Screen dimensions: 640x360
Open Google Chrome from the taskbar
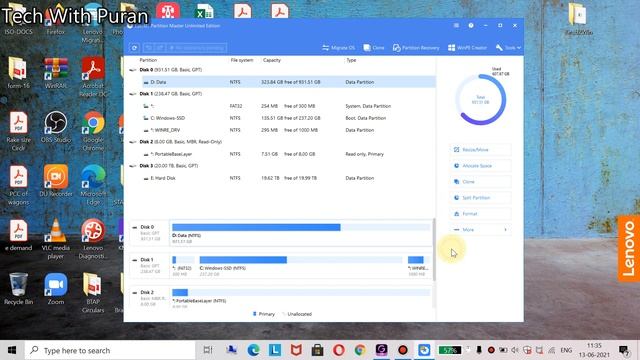(x=360, y=350)
